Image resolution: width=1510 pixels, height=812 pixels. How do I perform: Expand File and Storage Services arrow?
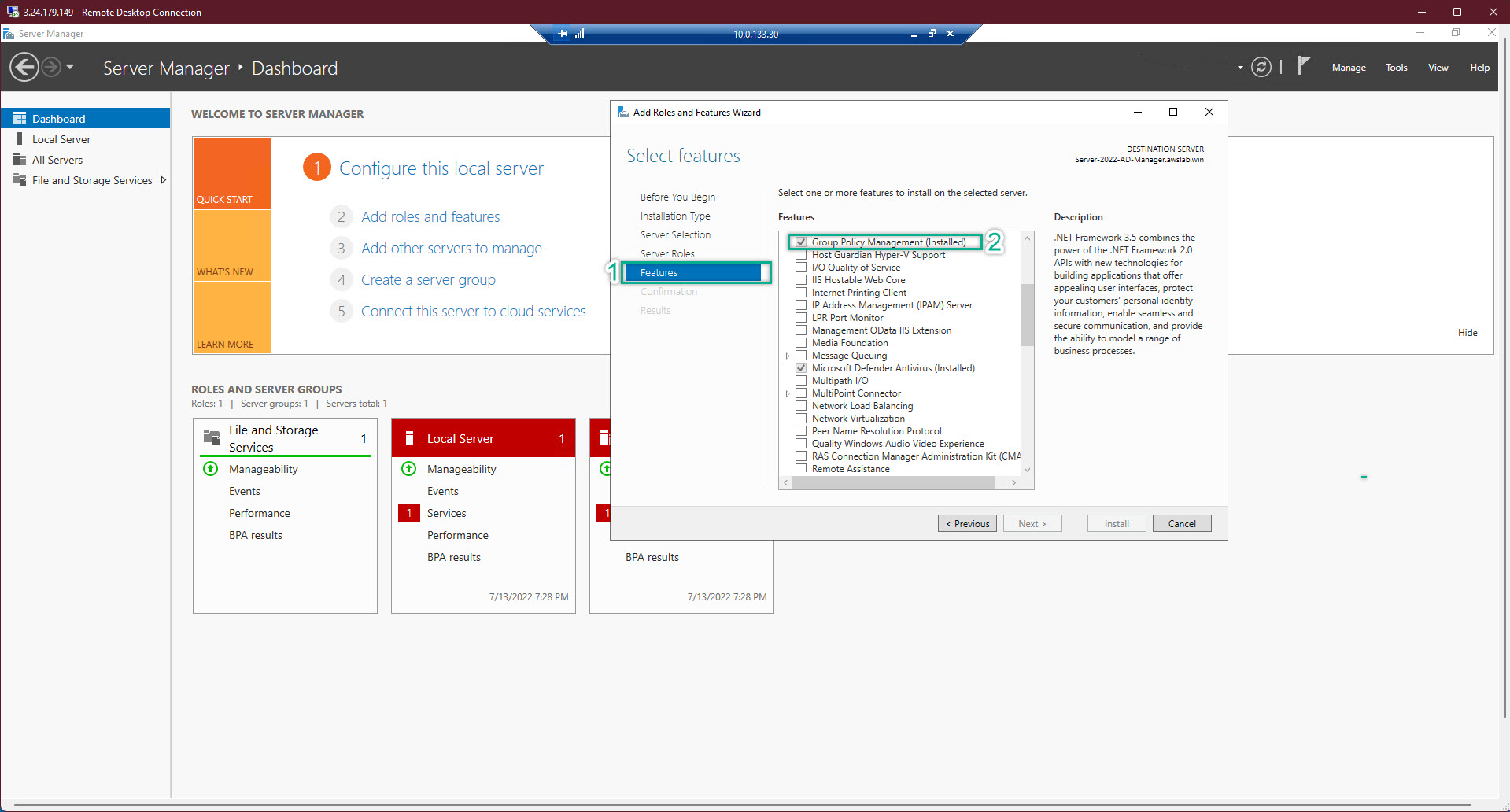point(163,180)
